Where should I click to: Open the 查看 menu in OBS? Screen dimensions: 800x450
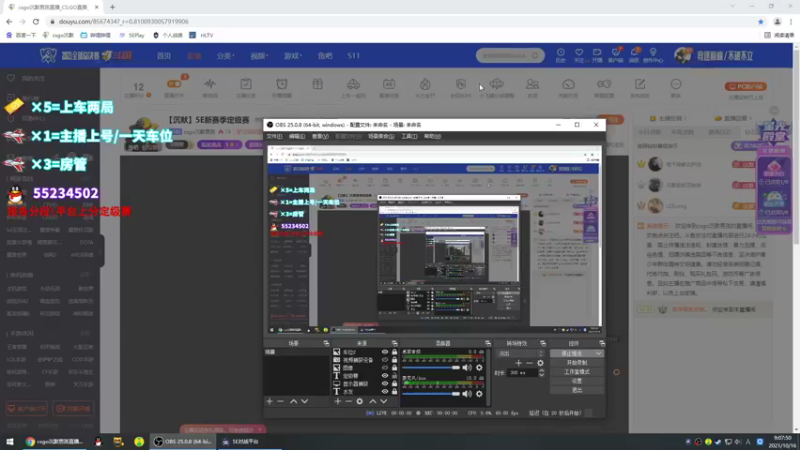[x=320, y=136]
